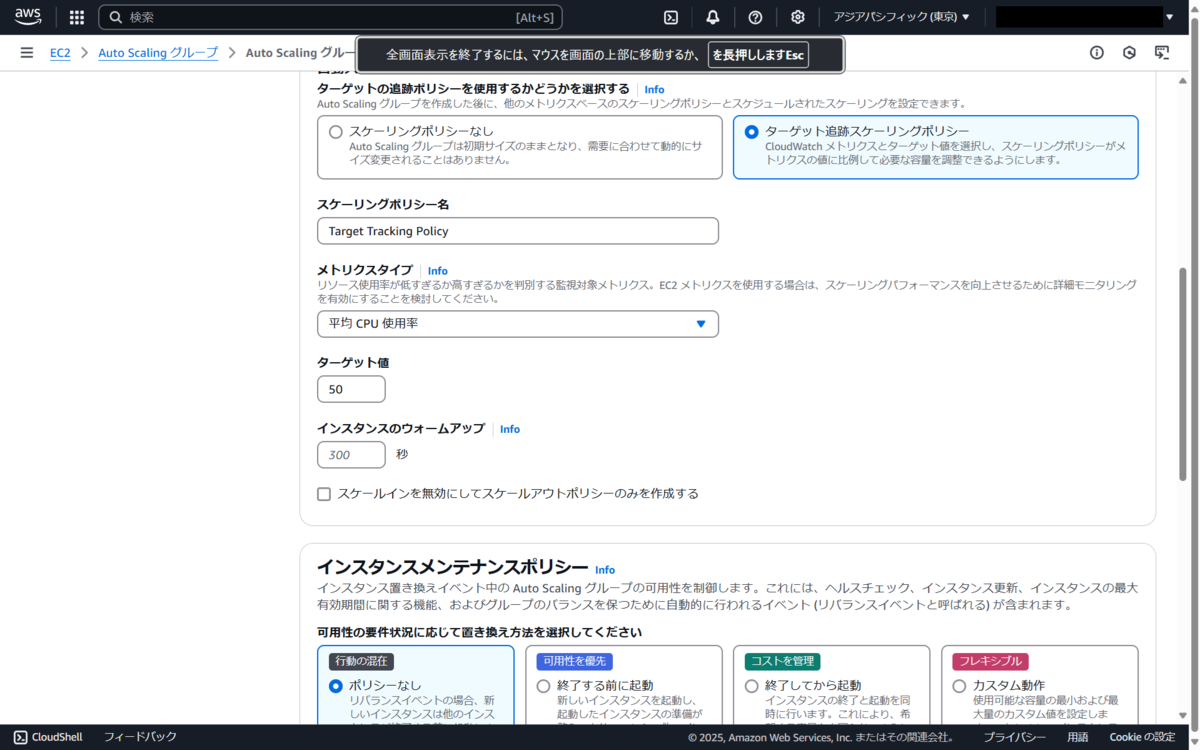Select スケーリングポリシーなし radio option

(x=336, y=132)
